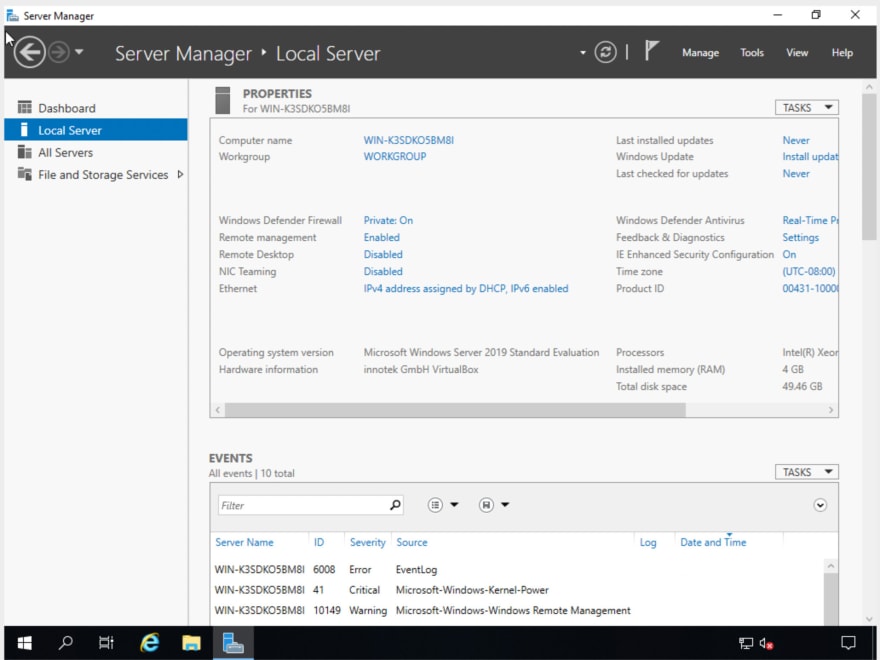Click the properties horizontal scrollbar thumb
This screenshot has height=660, width=880.
point(455,410)
